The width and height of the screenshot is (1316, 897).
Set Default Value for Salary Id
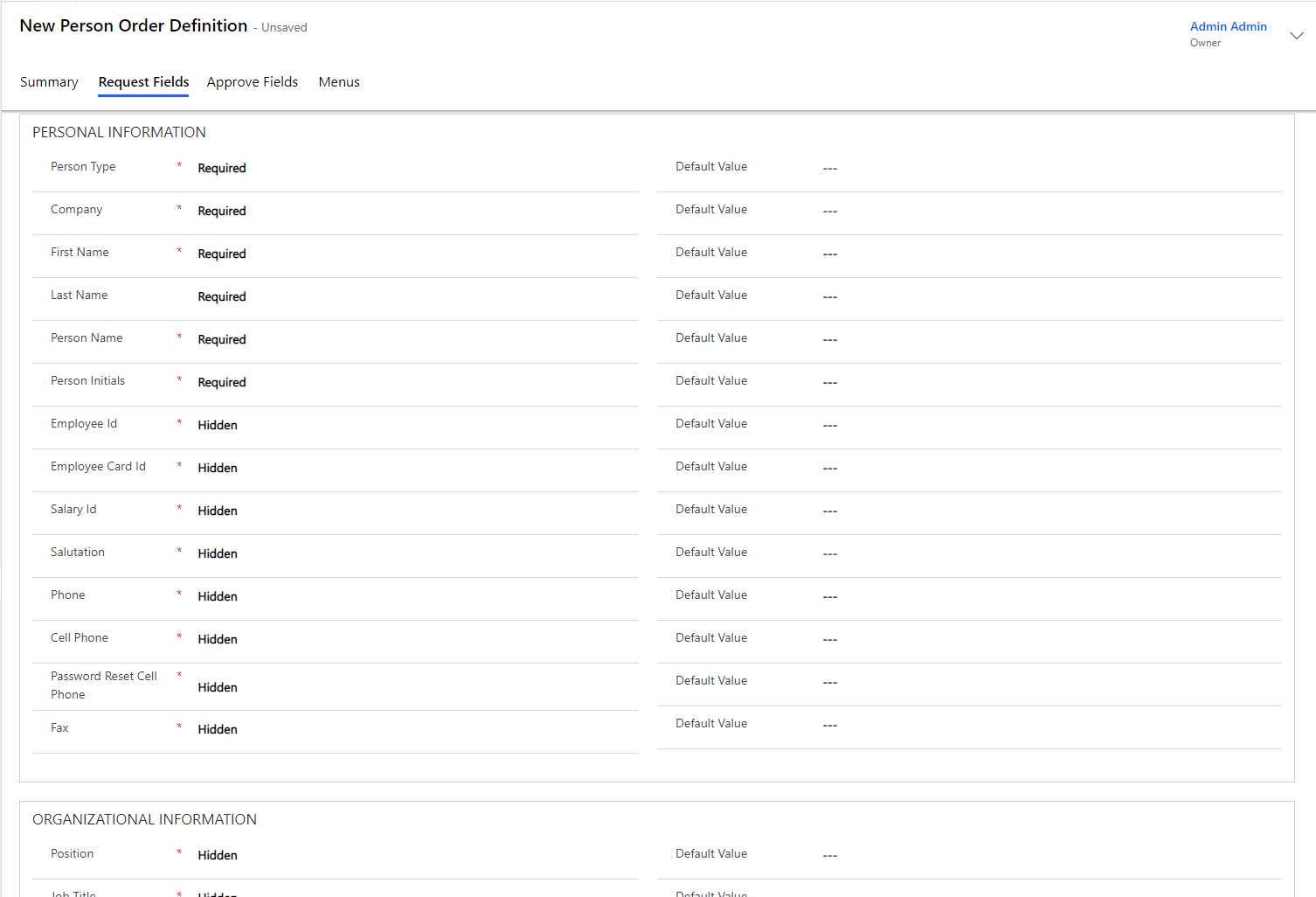tap(830, 511)
